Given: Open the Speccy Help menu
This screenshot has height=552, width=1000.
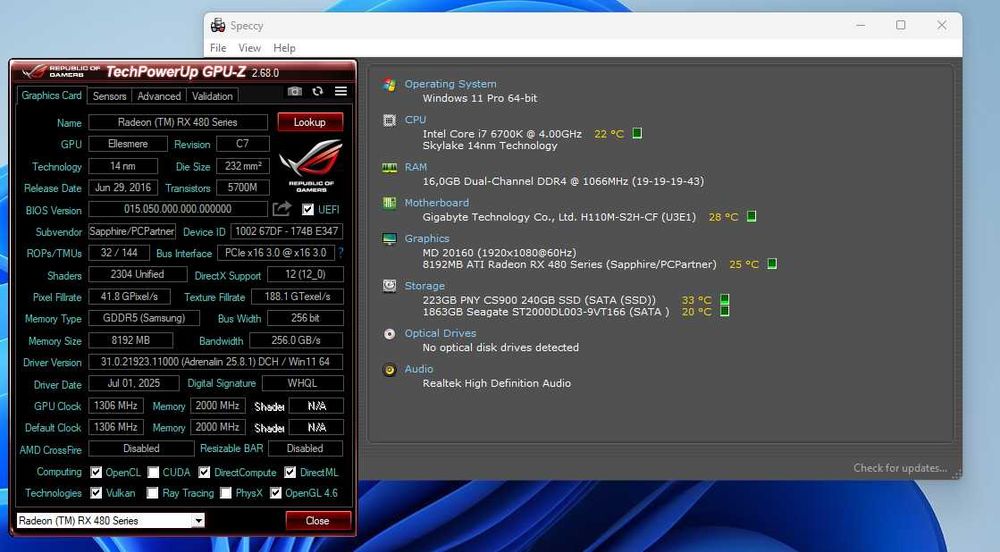Looking at the screenshot, I should pos(284,48).
